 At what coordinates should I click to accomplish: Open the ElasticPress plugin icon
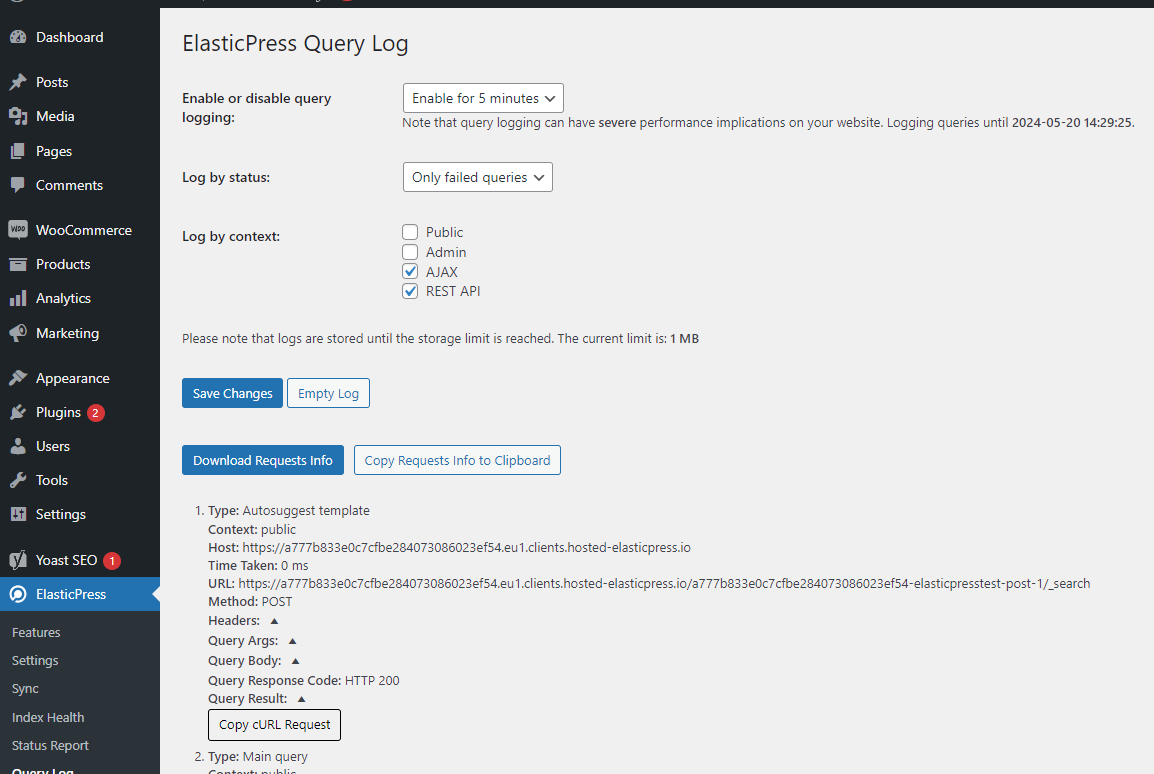tap(20, 593)
